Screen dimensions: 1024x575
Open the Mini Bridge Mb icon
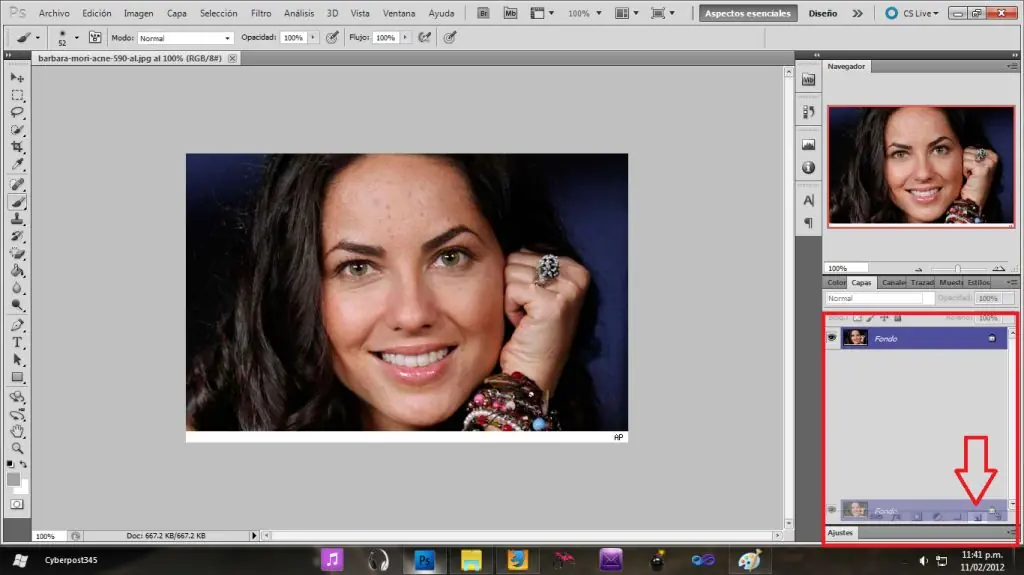(x=510, y=13)
